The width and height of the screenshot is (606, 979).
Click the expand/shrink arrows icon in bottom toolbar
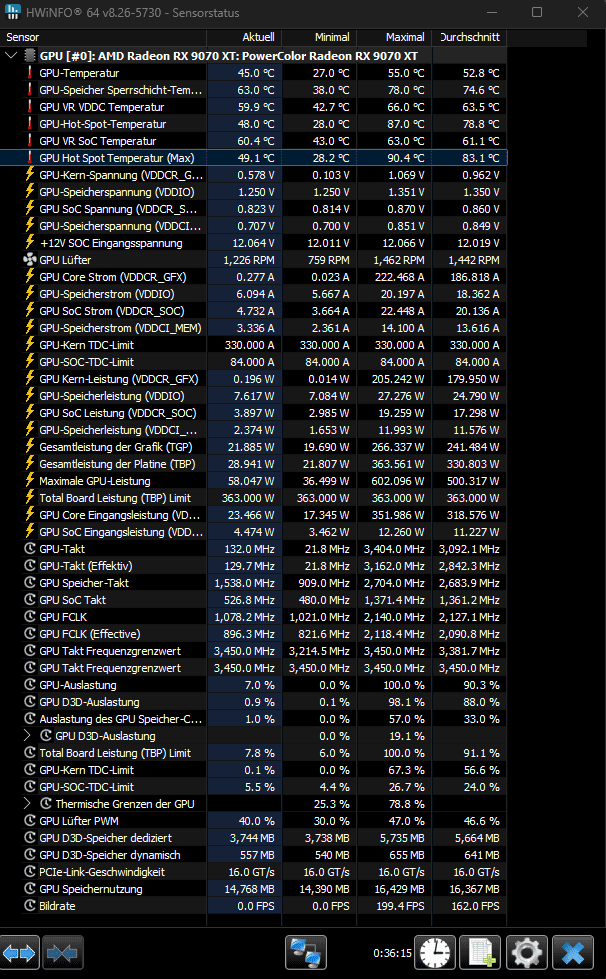pyautogui.click(x=19, y=953)
